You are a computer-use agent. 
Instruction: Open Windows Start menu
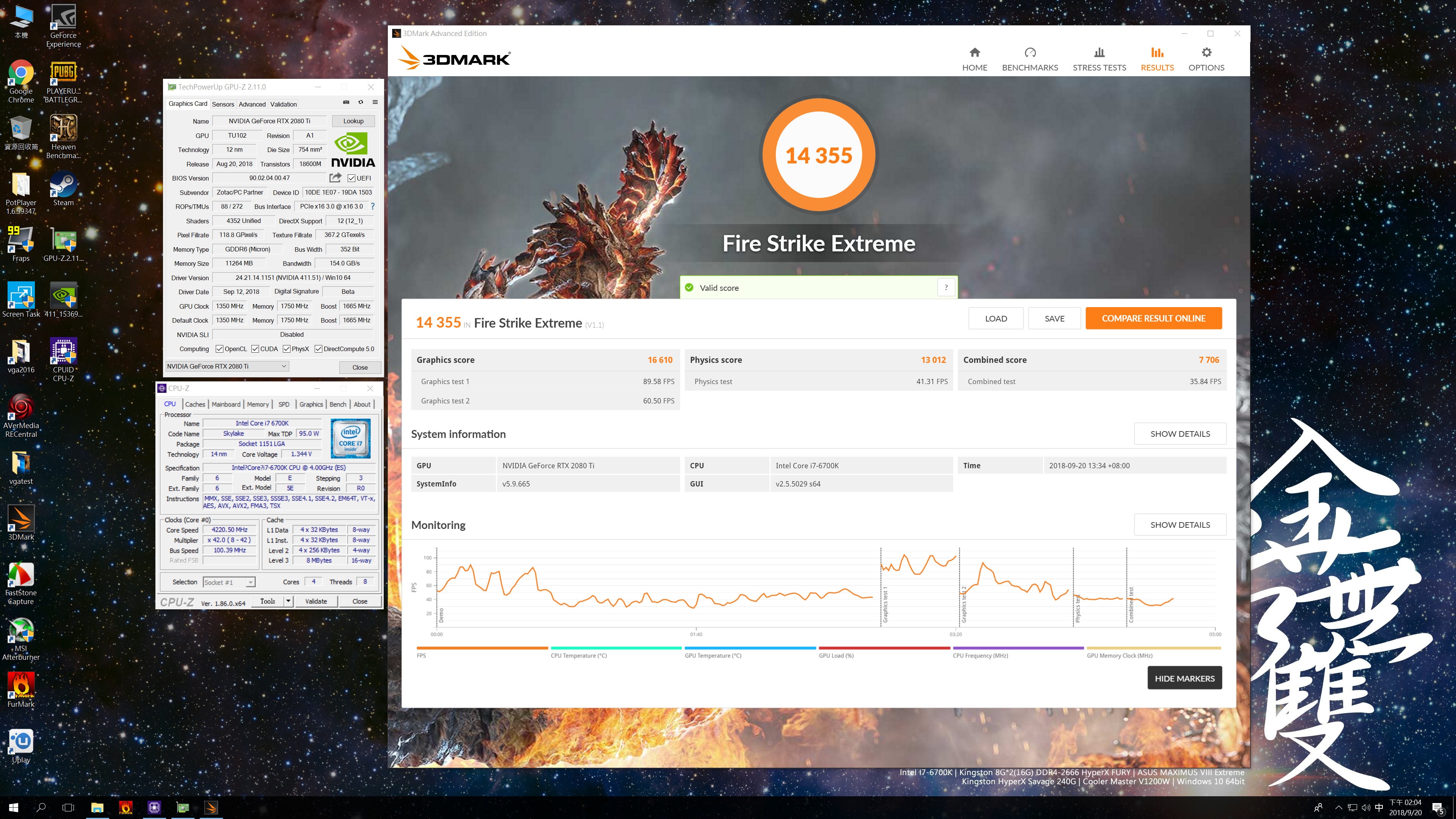coord(14,807)
